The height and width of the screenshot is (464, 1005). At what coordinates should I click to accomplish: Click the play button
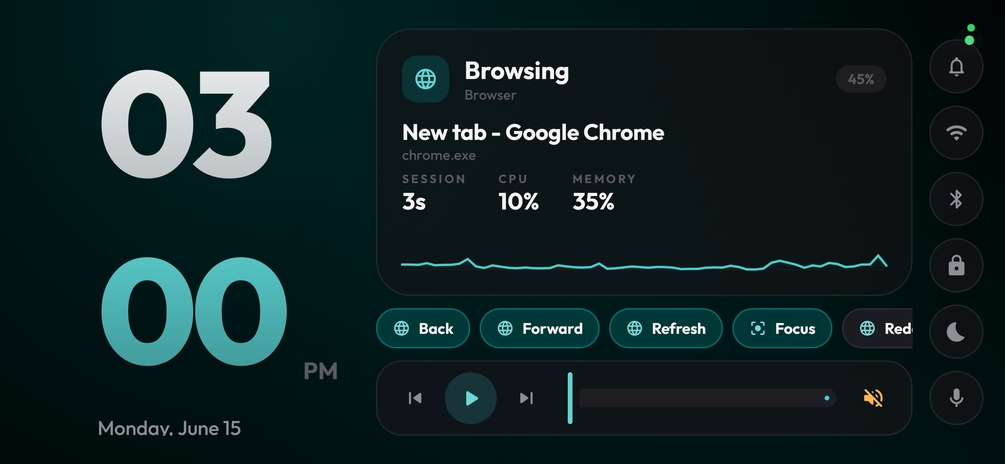(x=470, y=398)
